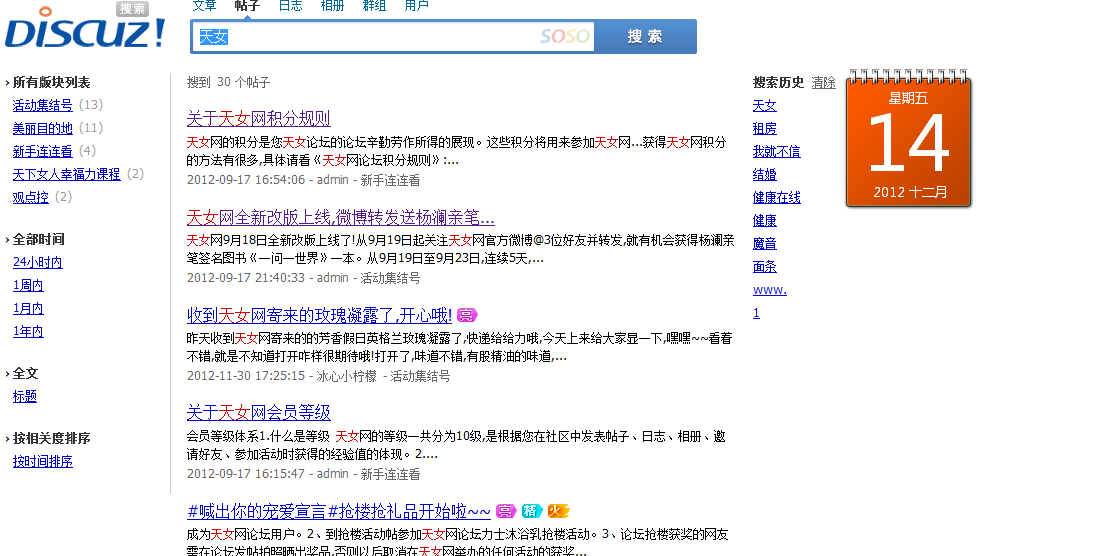This screenshot has height=556, width=1105.
Task: Click the pink digest badge after 收到天女网寄来的玫瑰凝露了
Action: (467, 315)
